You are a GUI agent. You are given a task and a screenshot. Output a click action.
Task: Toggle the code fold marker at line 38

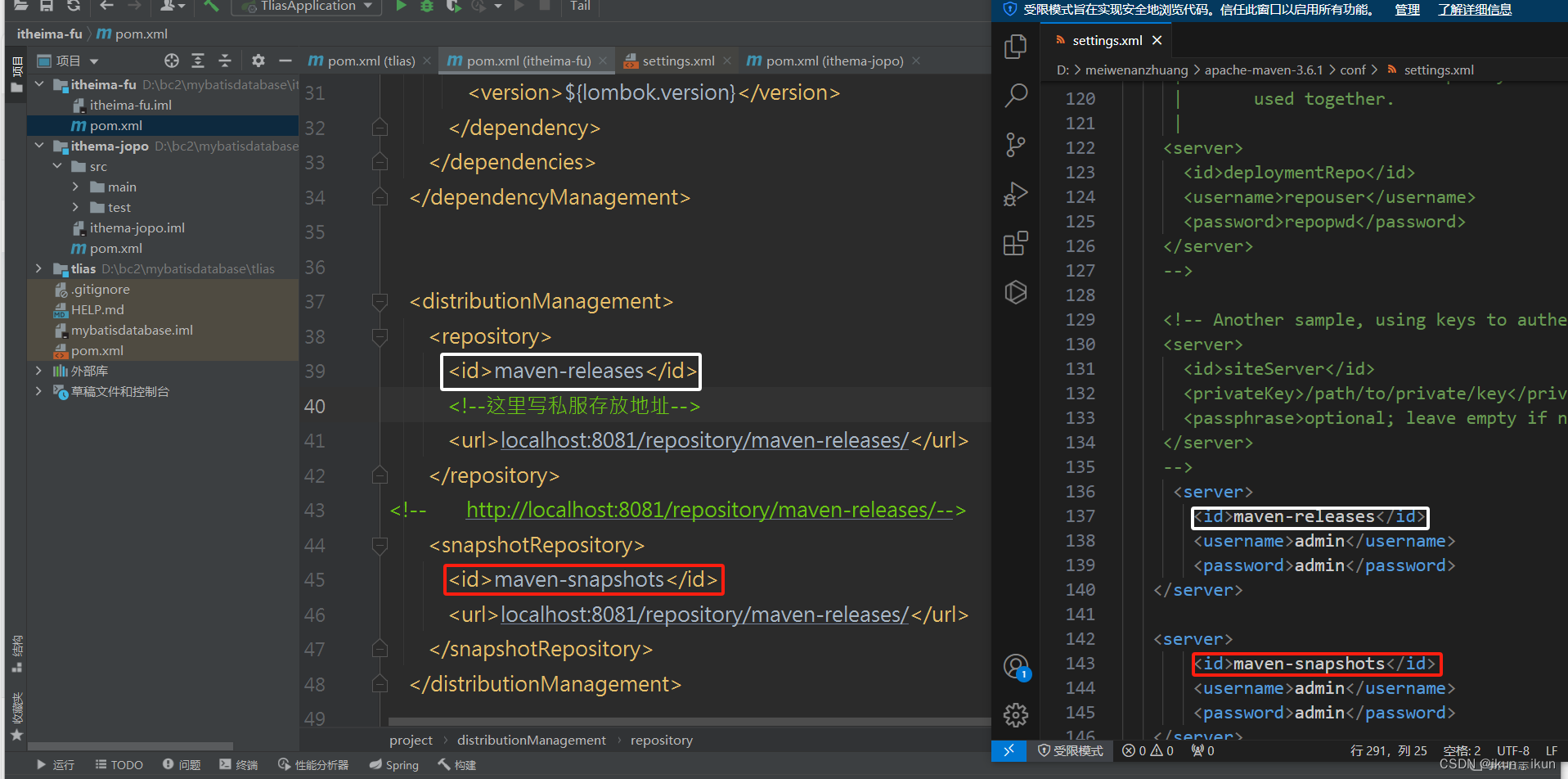point(380,336)
